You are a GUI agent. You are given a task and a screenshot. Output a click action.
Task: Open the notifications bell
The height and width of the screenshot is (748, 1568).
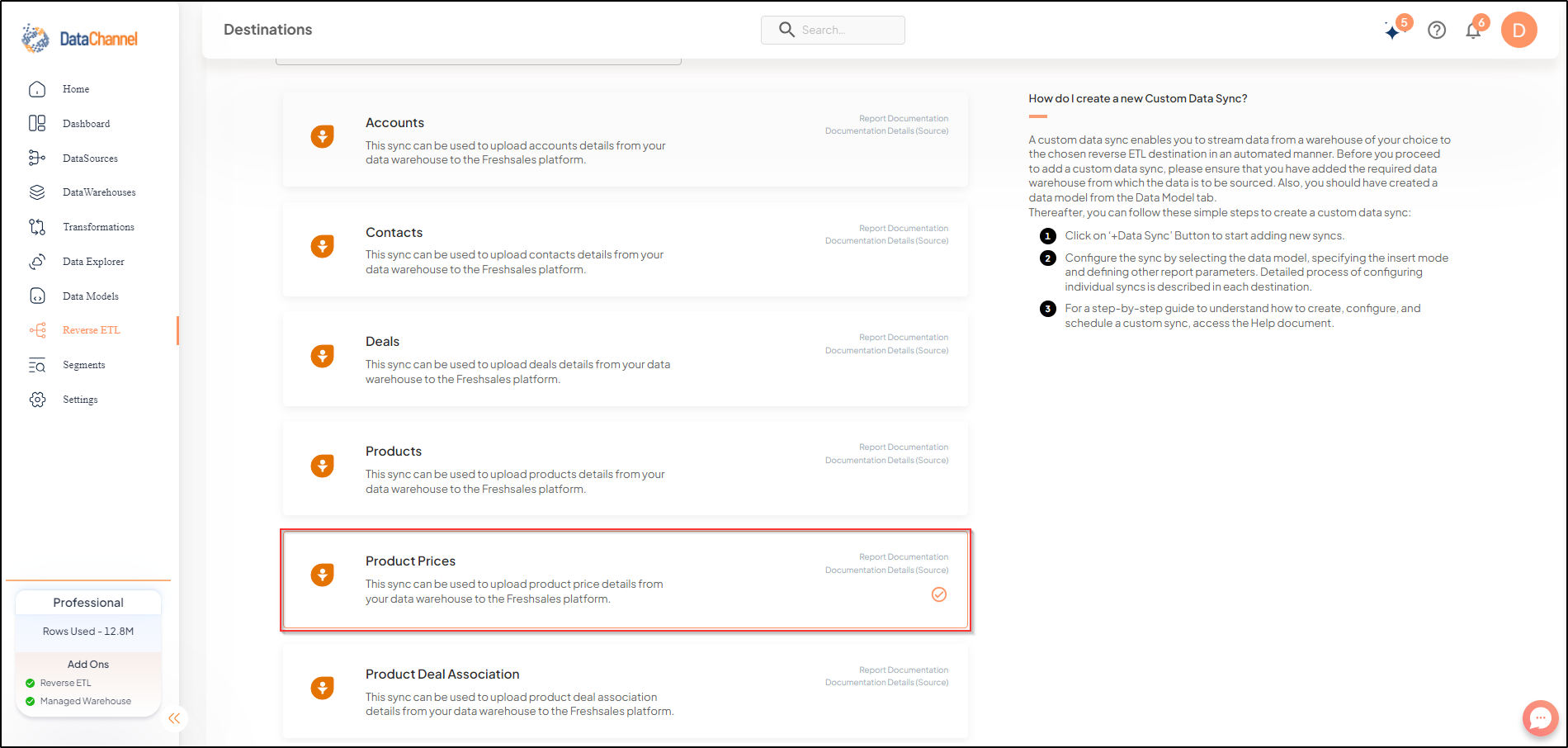(x=1473, y=31)
